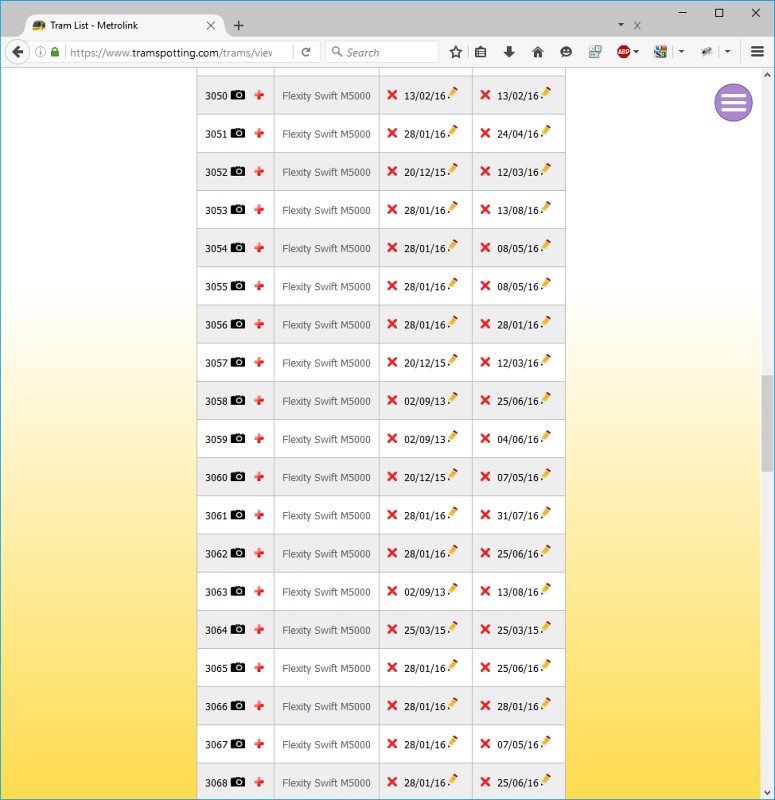Click the date 07/05/16 in row 3060
Image resolution: width=775 pixels, height=800 pixels.
(518, 478)
